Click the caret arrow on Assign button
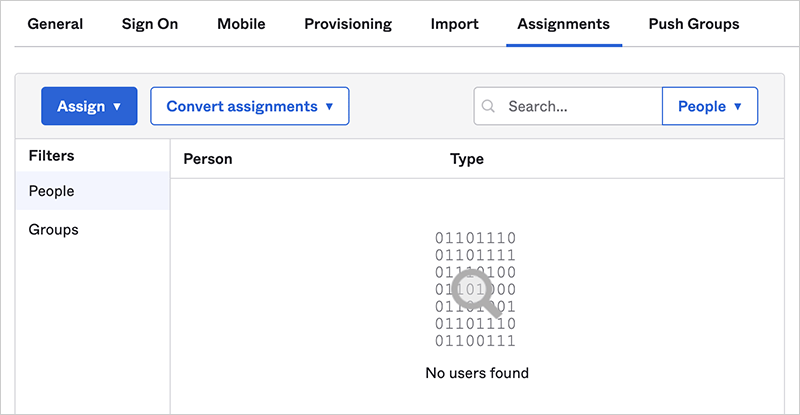 coord(117,106)
